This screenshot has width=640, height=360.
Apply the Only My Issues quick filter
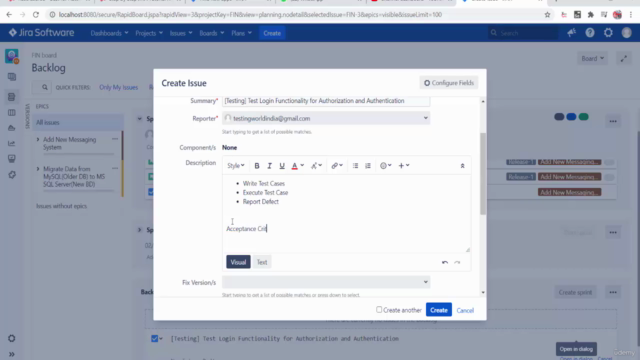pyautogui.click(x=118, y=87)
